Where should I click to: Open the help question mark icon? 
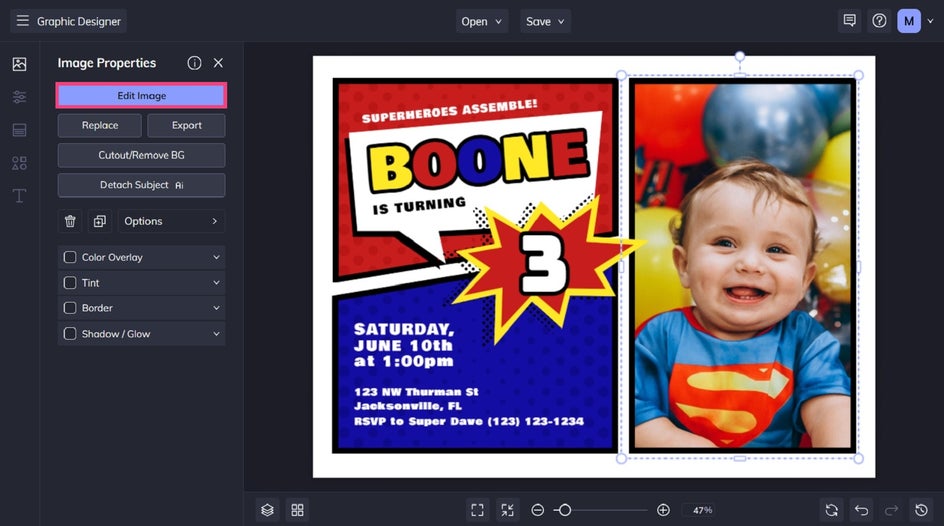pyautogui.click(x=879, y=21)
